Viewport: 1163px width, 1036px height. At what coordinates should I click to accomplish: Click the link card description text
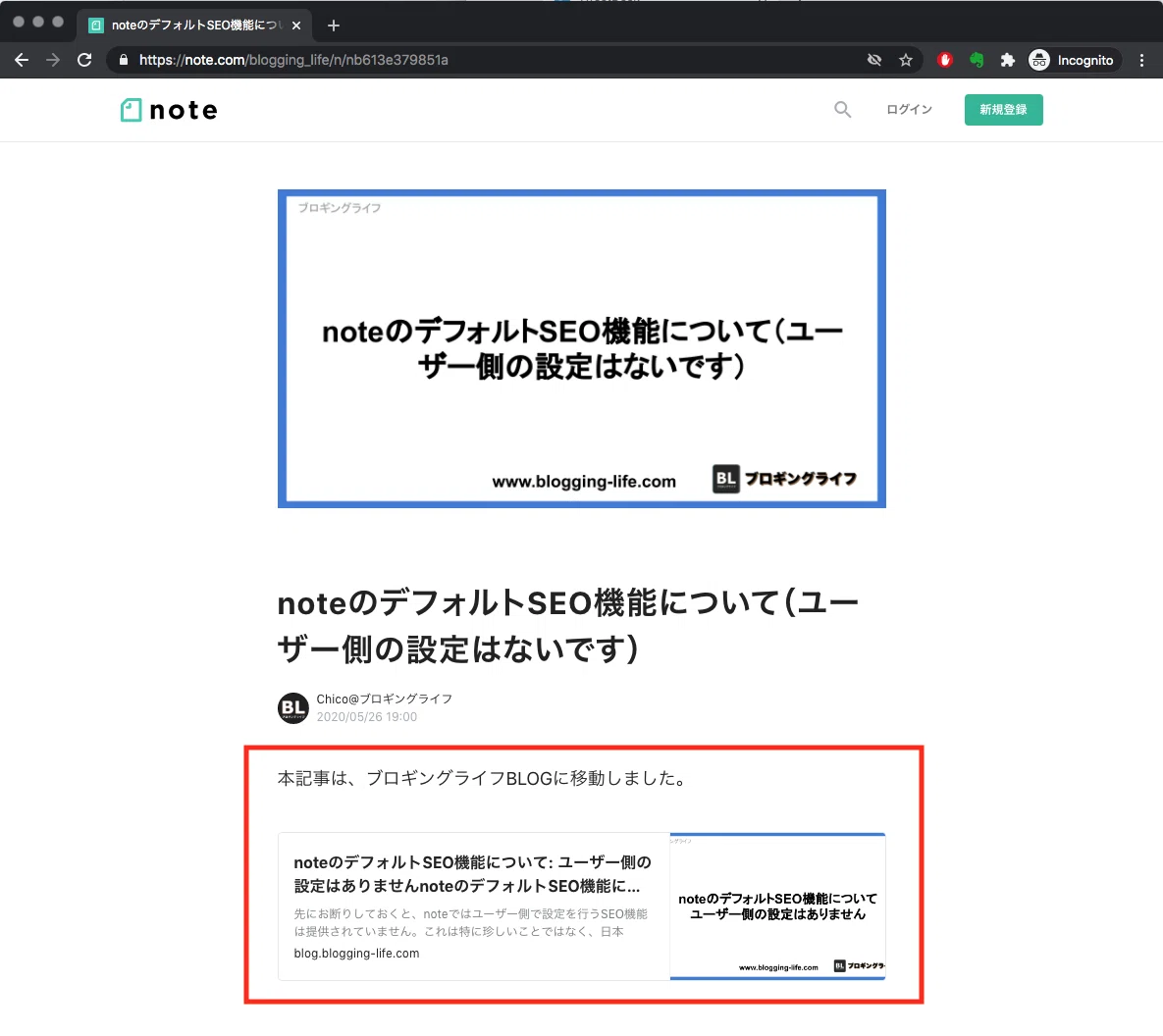click(470, 922)
